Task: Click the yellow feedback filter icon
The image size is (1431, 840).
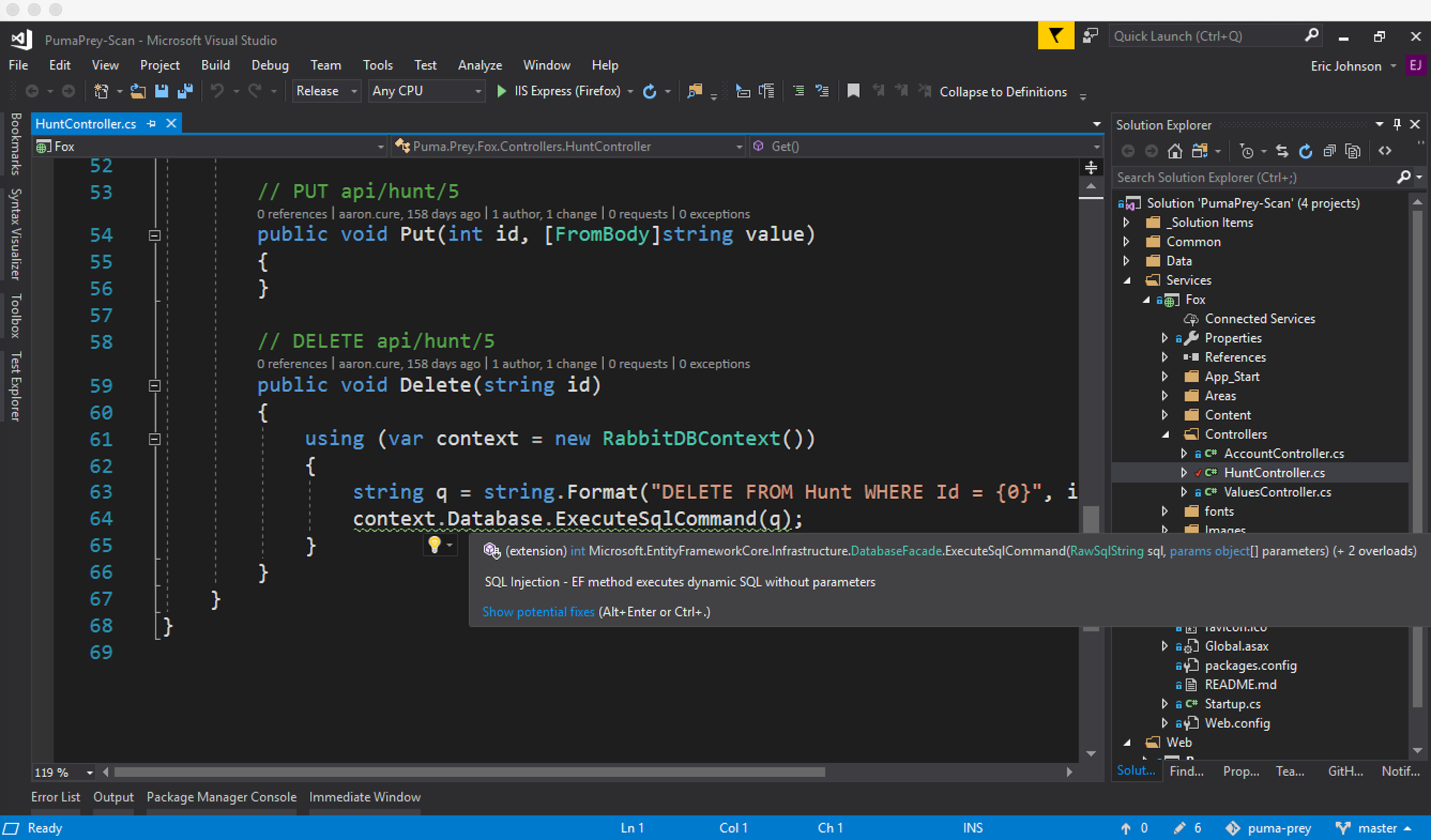Action: 1055,36
